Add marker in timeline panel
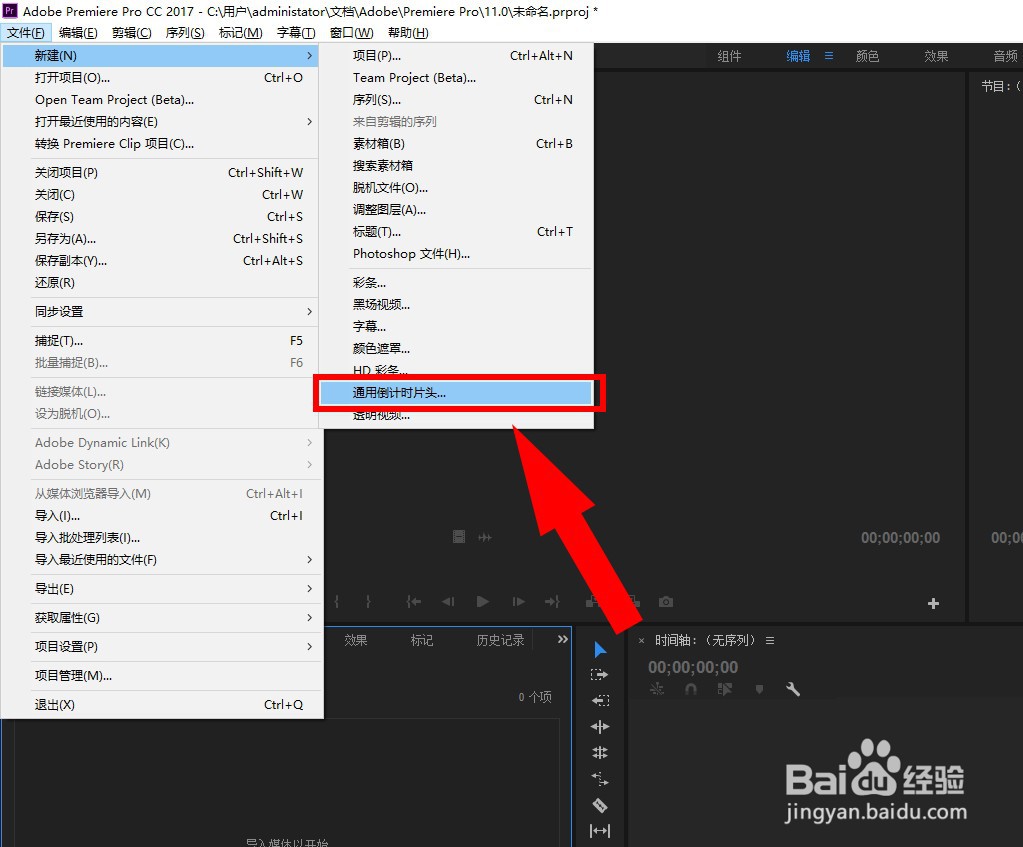 (x=759, y=689)
